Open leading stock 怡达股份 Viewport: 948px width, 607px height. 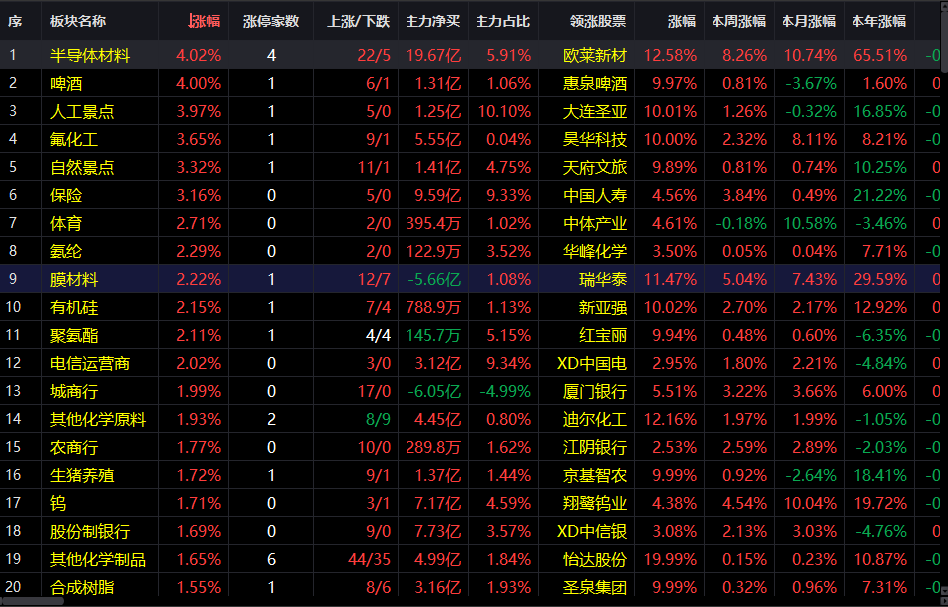pos(595,559)
